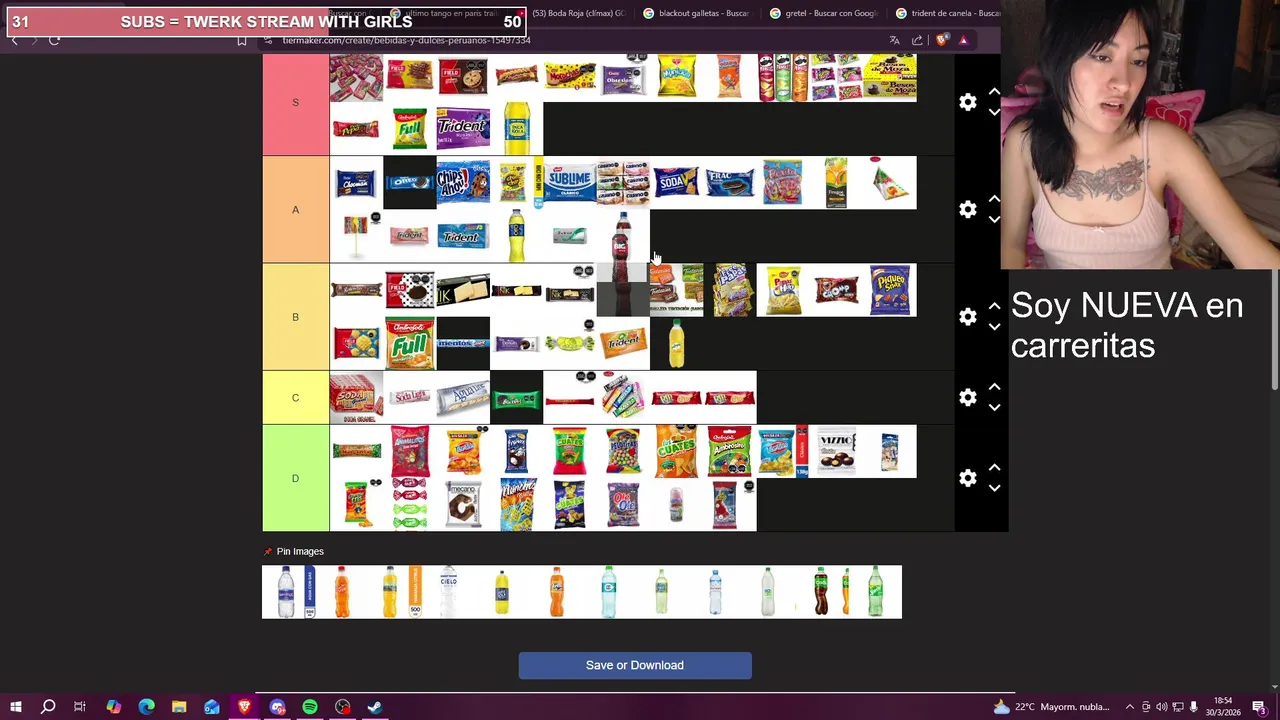The width and height of the screenshot is (1280, 720).
Task: Move tier D row down
Action: pos(994,488)
